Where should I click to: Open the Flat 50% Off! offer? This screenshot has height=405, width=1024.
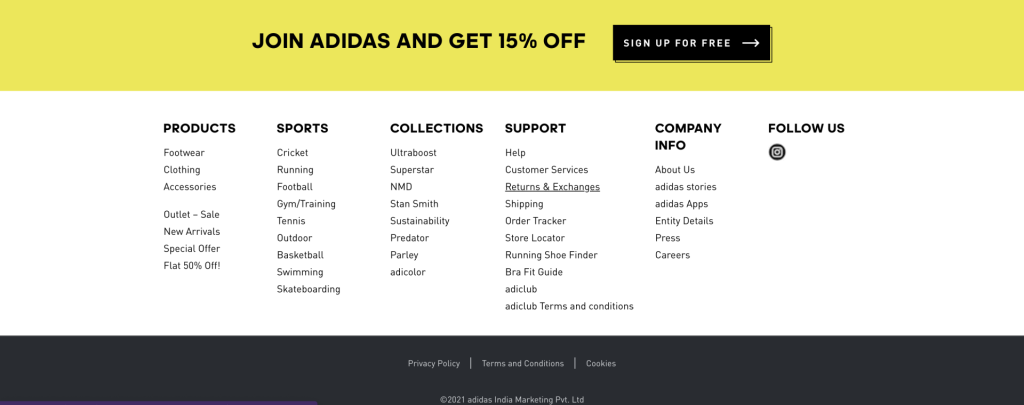pyautogui.click(x=192, y=266)
